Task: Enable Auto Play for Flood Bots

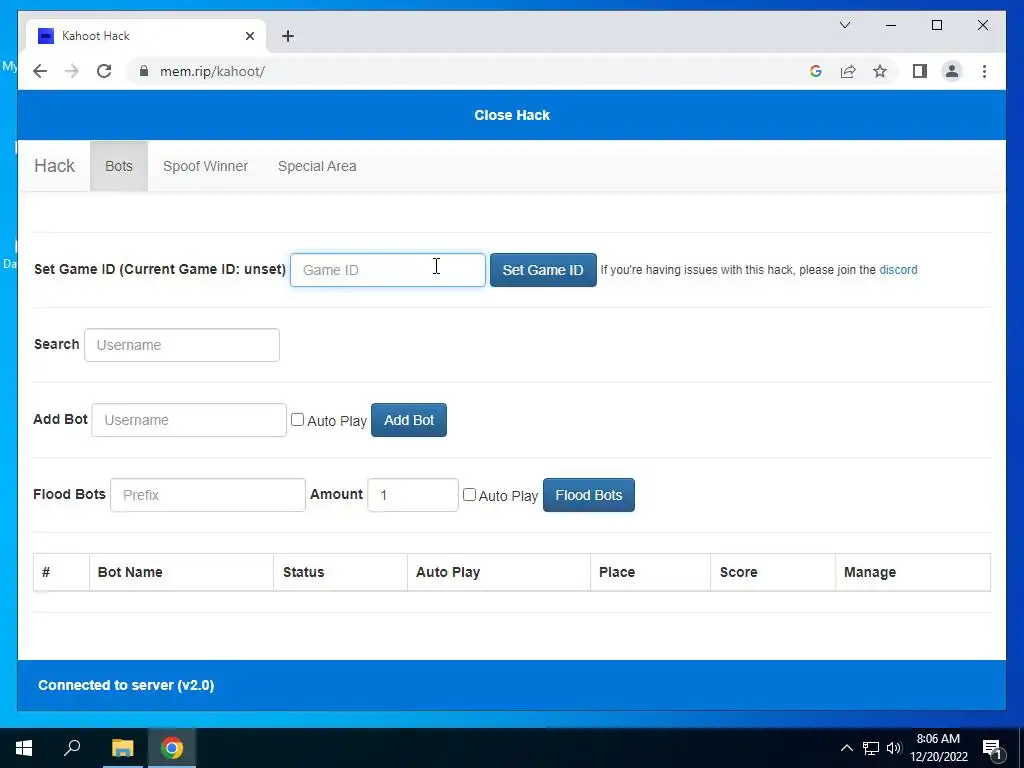Action: click(x=469, y=494)
